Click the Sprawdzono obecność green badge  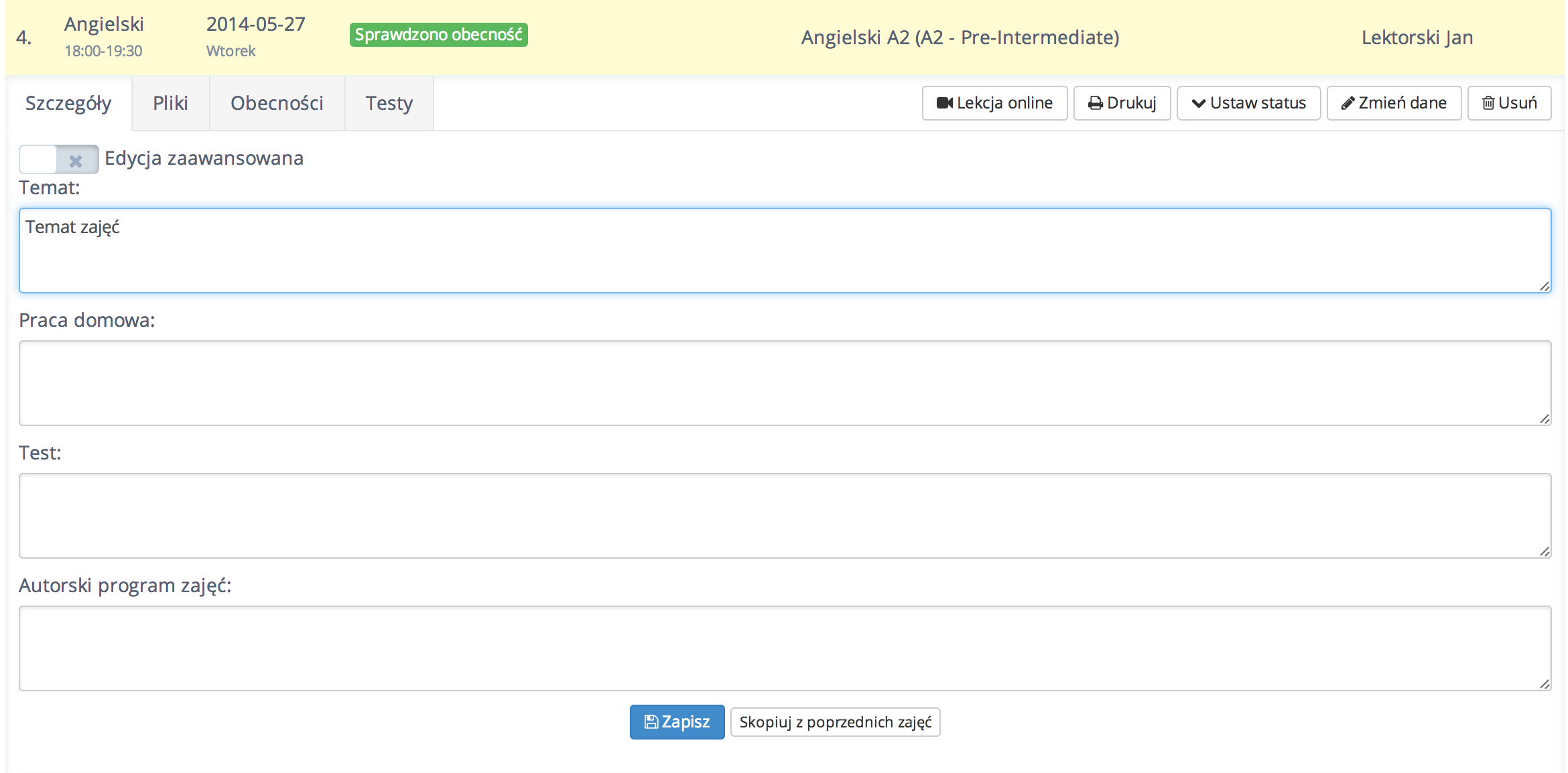pos(438,35)
